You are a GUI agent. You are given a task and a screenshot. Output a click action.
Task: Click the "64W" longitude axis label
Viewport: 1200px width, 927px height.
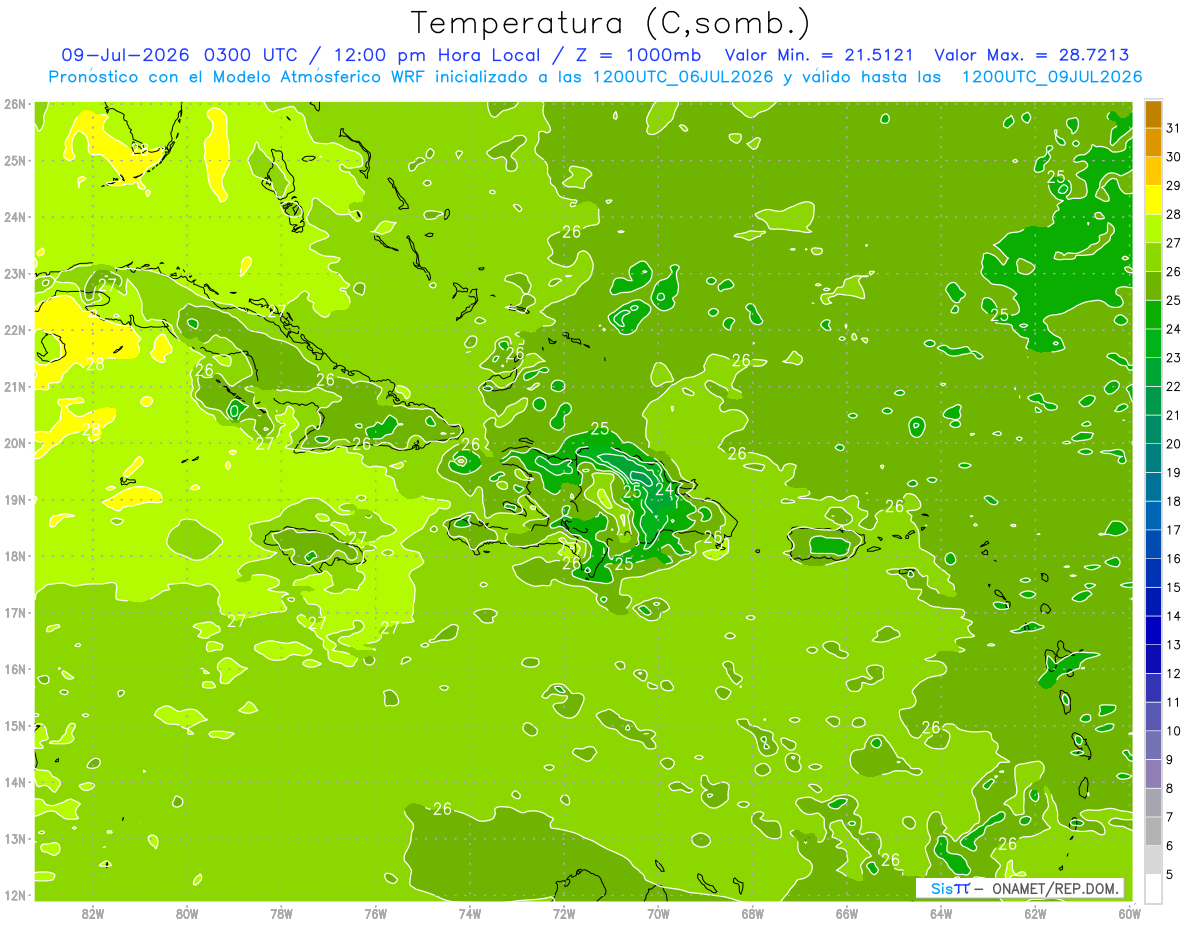point(941,912)
